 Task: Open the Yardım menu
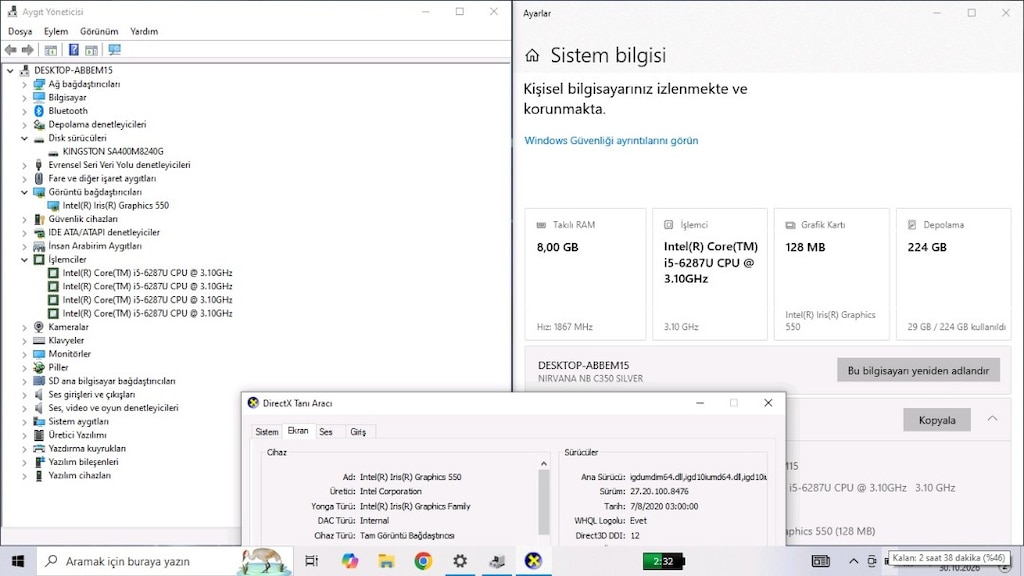[x=144, y=31]
